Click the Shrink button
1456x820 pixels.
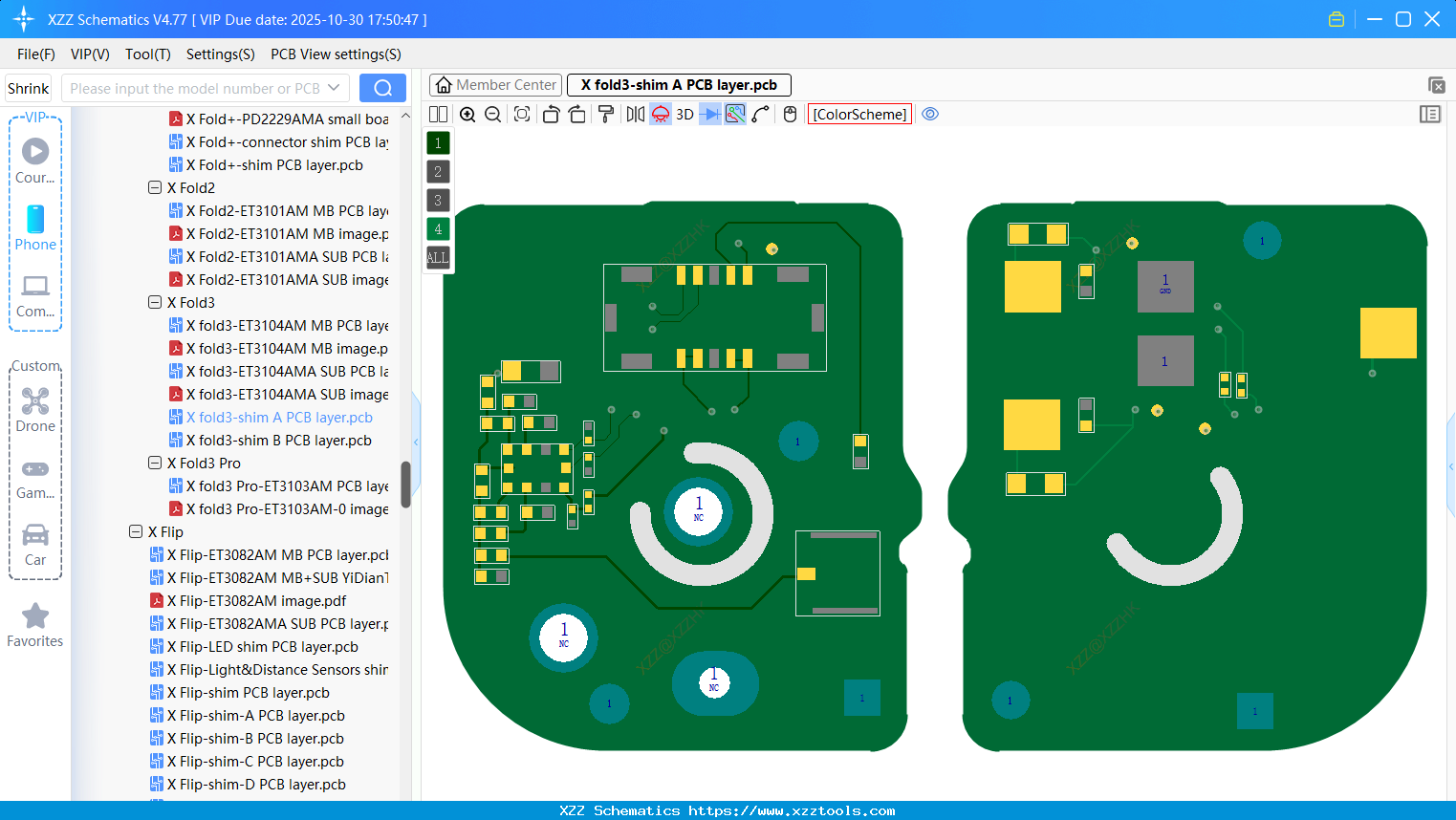click(x=28, y=87)
